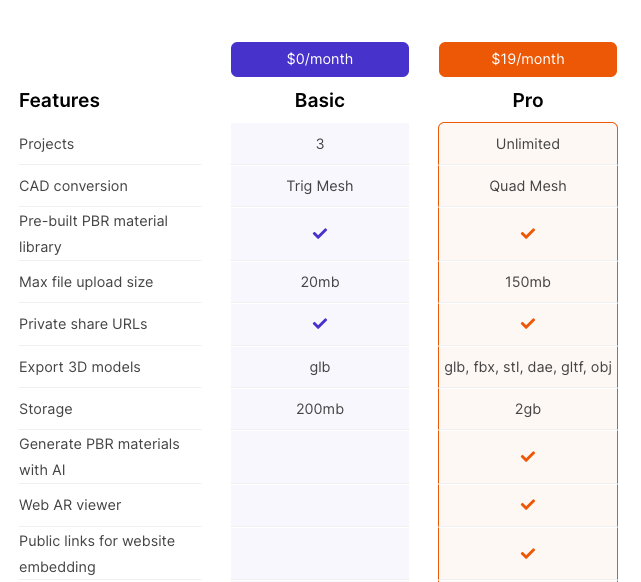Click the CAD conversion feature label
Viewport: 641px width, 582px height.
[74, 186]
